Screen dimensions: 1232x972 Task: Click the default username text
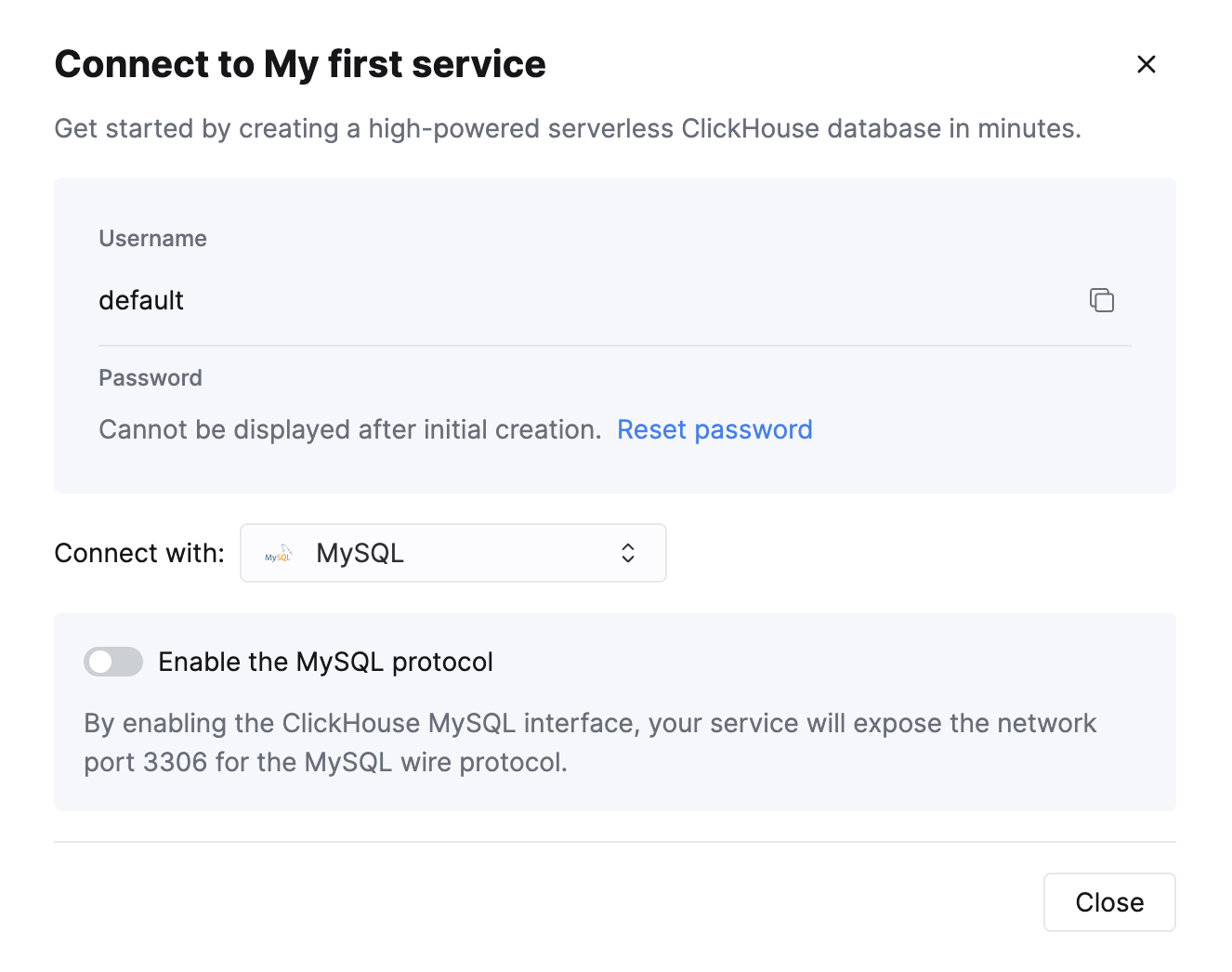[x=141, y=299]
